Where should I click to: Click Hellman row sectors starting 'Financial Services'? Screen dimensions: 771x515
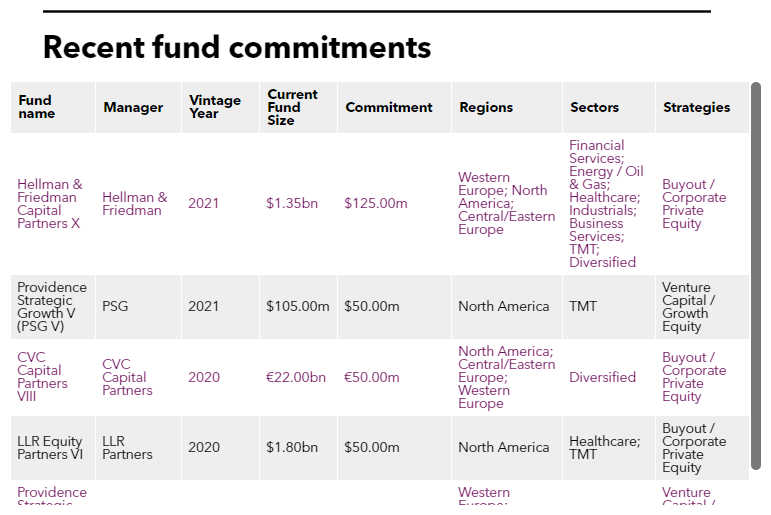tap(606, 204)
